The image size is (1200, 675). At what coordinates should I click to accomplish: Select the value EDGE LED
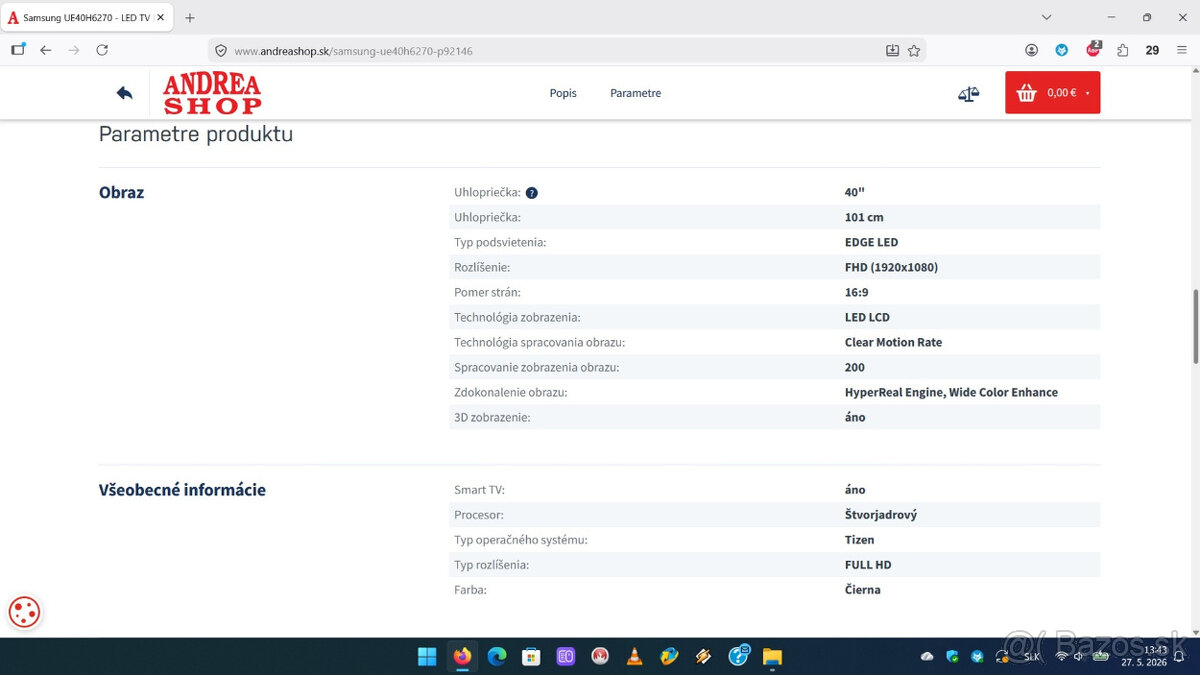[871, 242]
